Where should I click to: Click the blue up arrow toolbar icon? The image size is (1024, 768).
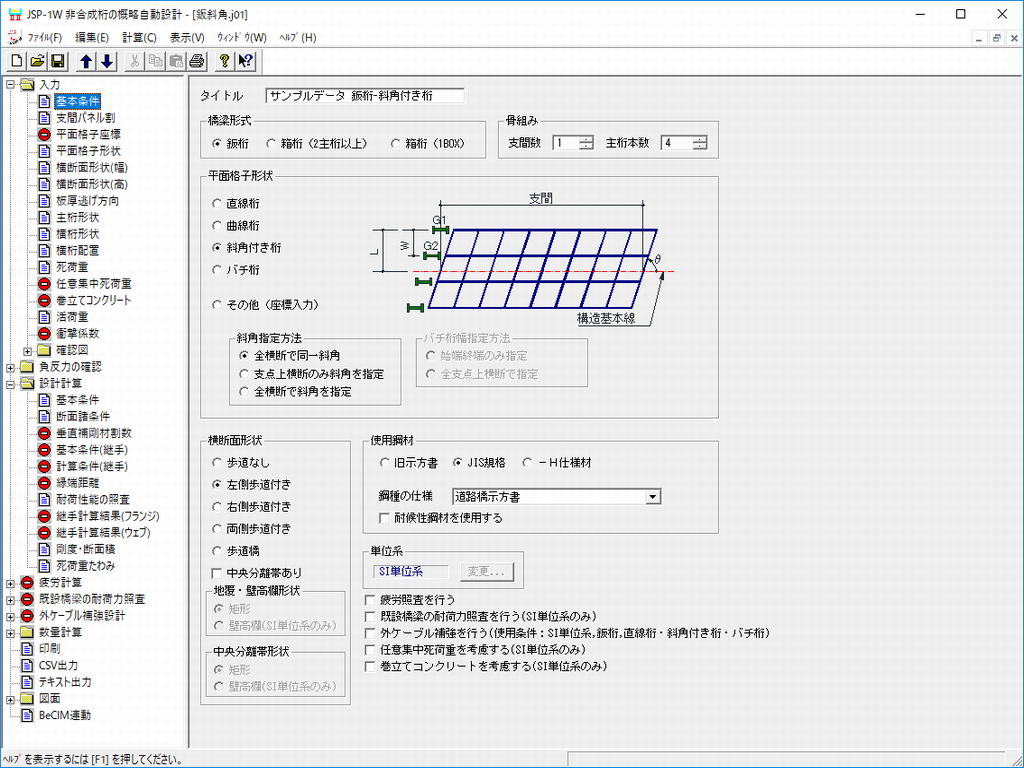pos(86,61)
